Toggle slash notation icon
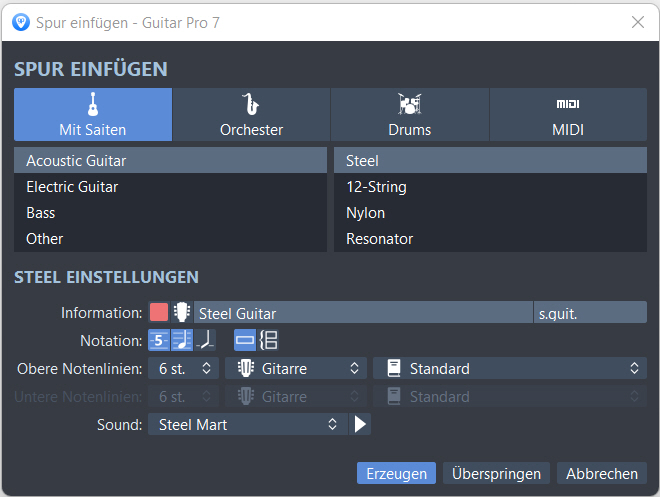This screenshot has height=497, width=660. coord(204,340)
